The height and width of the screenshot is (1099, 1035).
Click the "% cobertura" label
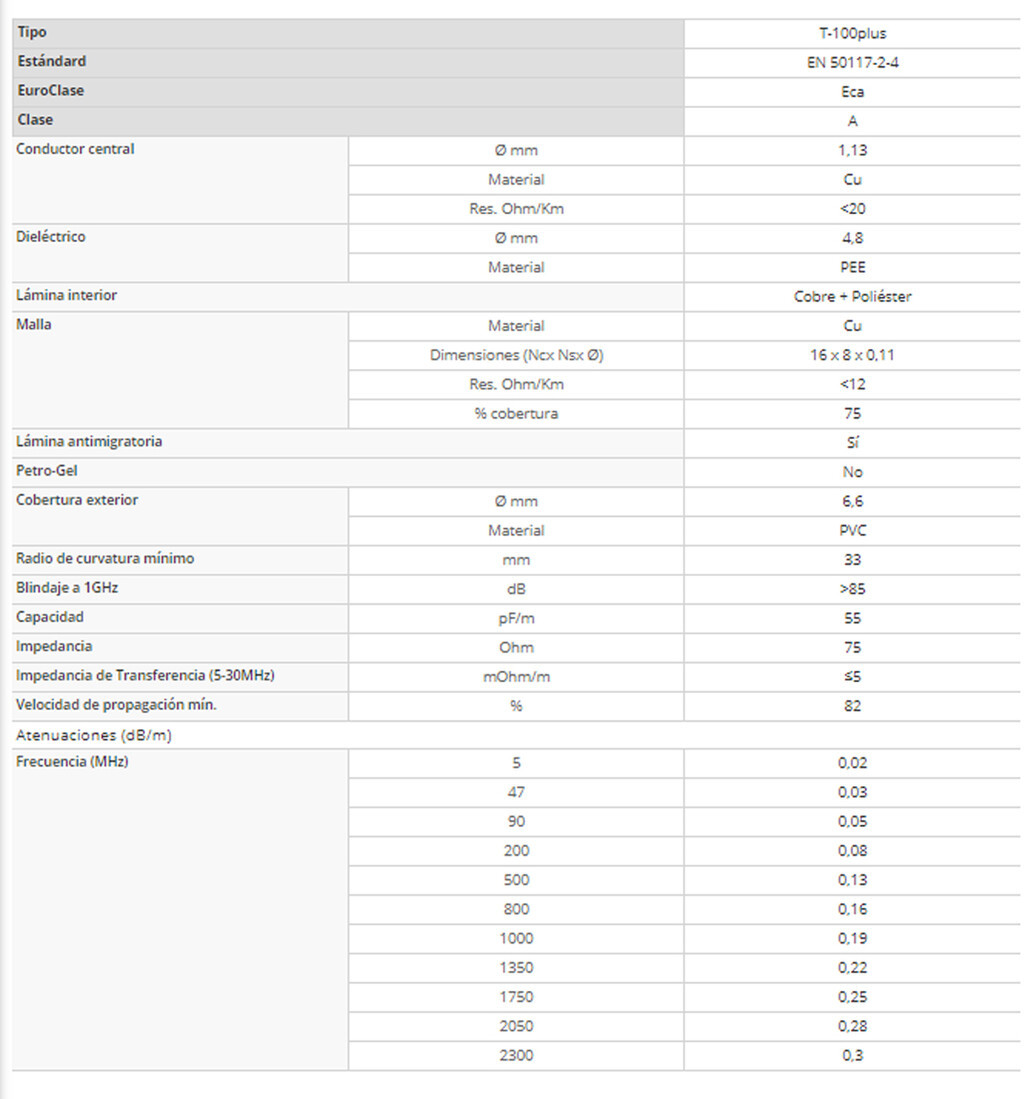(x=516, y=414)
